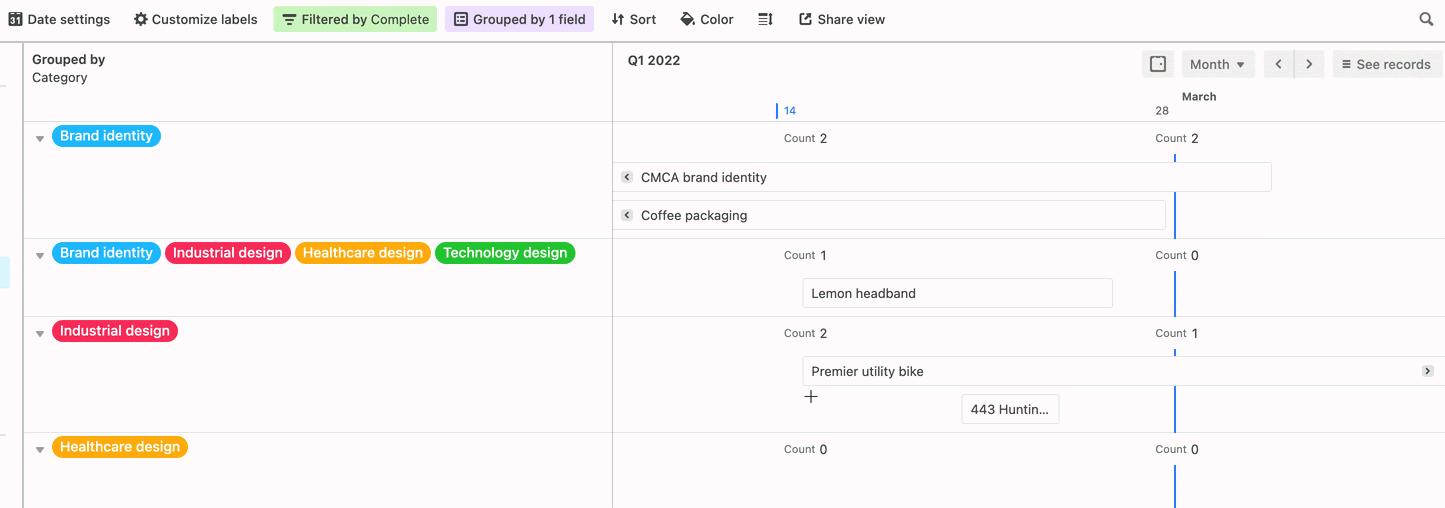Open the Month timescale dropdown
1445x508 pixels.
tap(1217, 64)
